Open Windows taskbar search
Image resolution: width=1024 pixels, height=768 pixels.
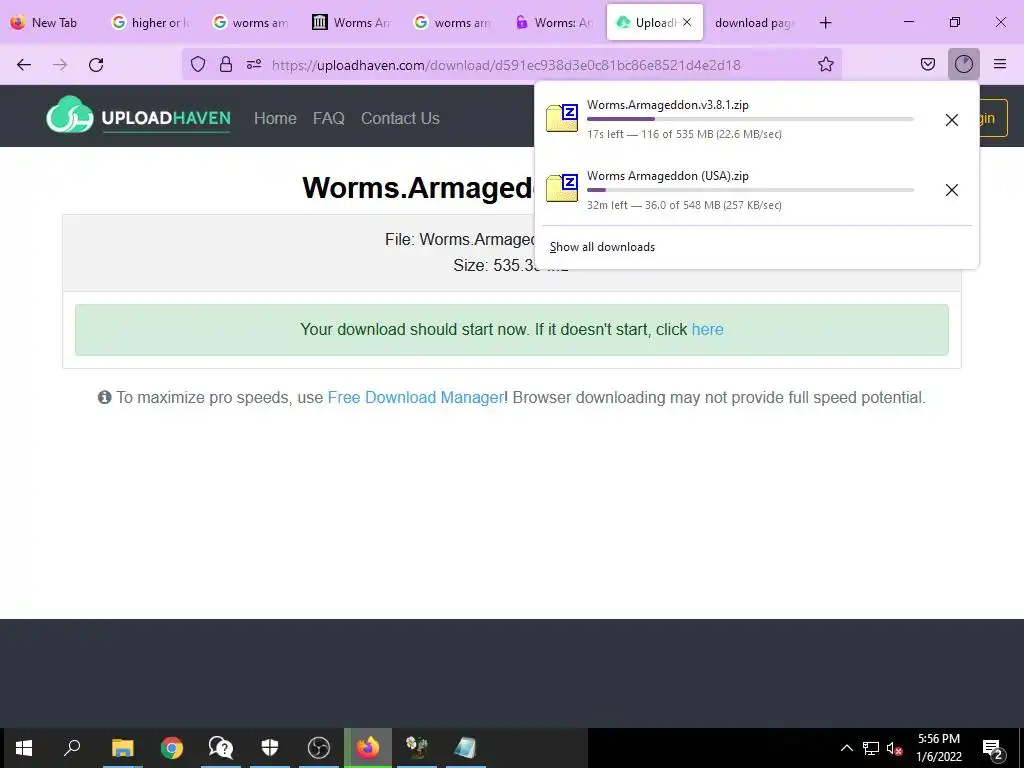coord(72,747)
